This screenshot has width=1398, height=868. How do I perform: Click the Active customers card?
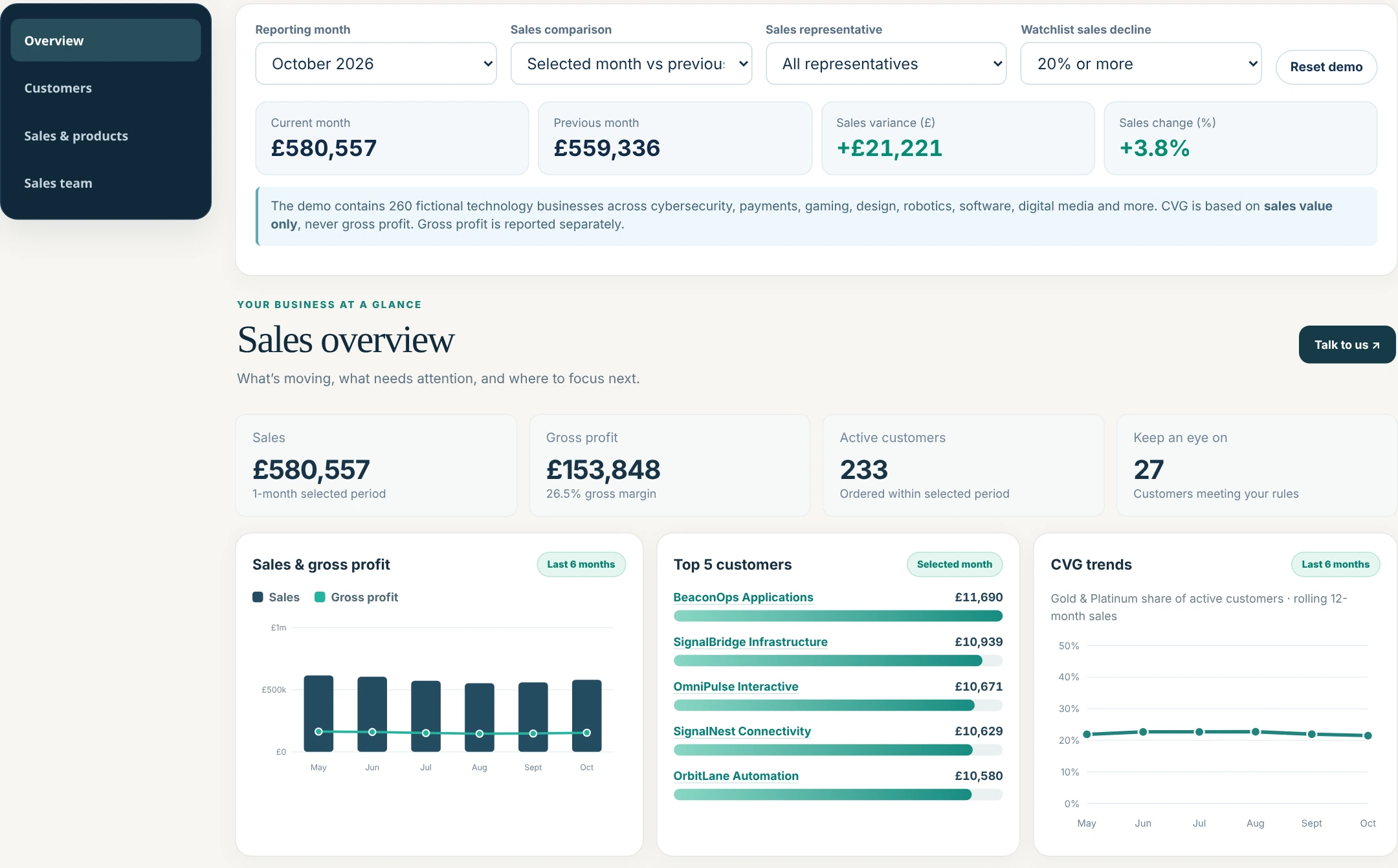pyautogui.click(x=963, y=465)
